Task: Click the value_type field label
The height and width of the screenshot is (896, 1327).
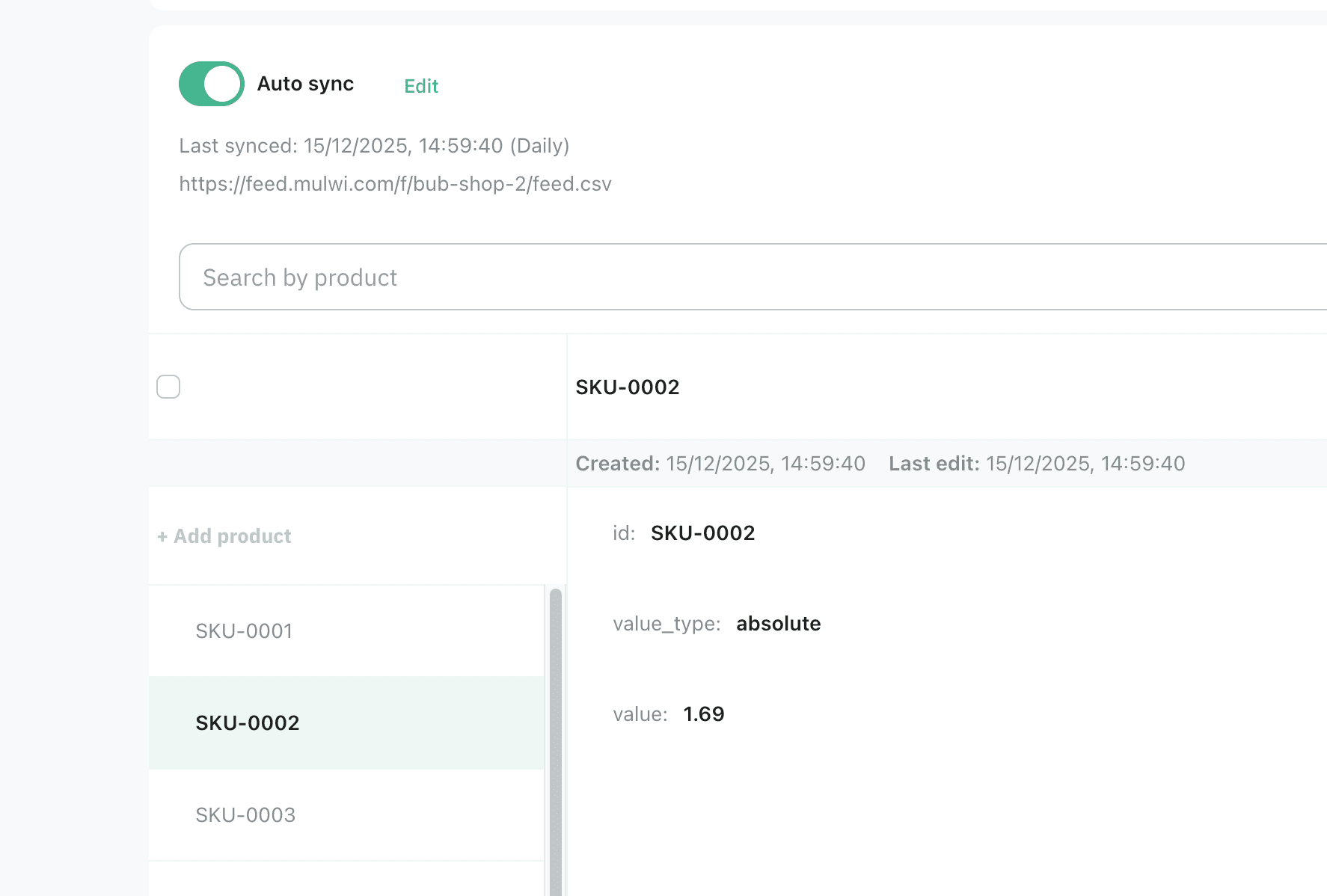Action: coord(666,624)
